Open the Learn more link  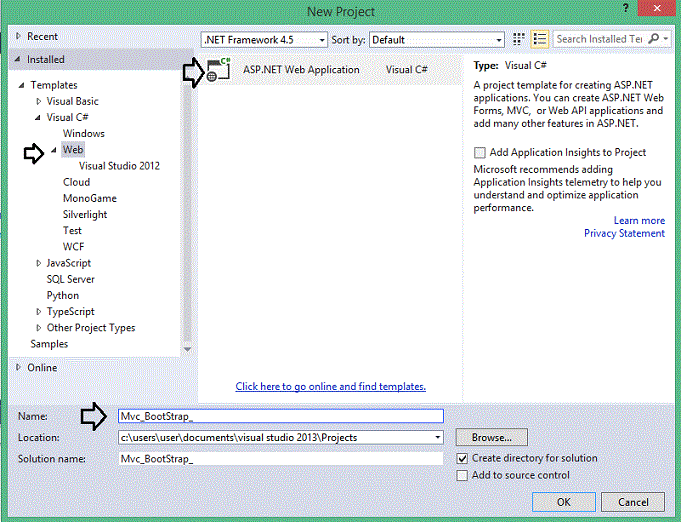tap(639, 221)
